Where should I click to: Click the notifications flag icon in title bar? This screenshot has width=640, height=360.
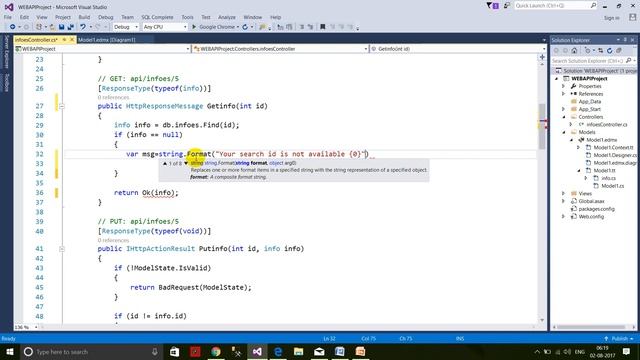click(x=492, y=6)
